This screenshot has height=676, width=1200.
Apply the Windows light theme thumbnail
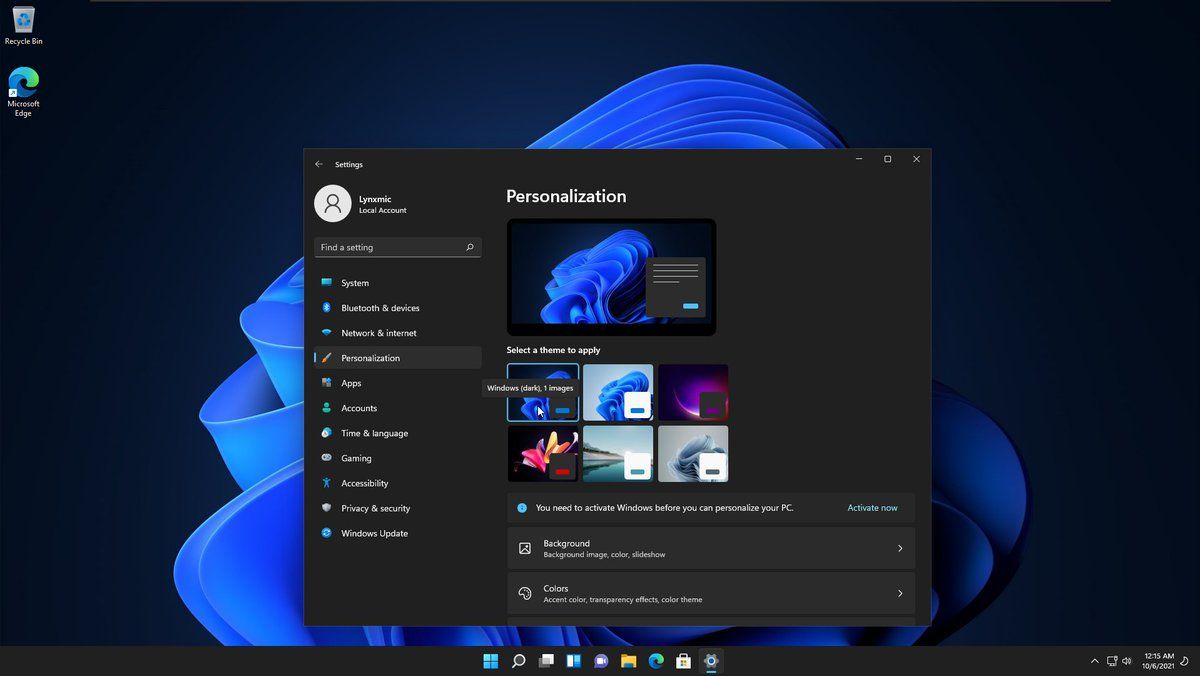[x=618, y=392]
